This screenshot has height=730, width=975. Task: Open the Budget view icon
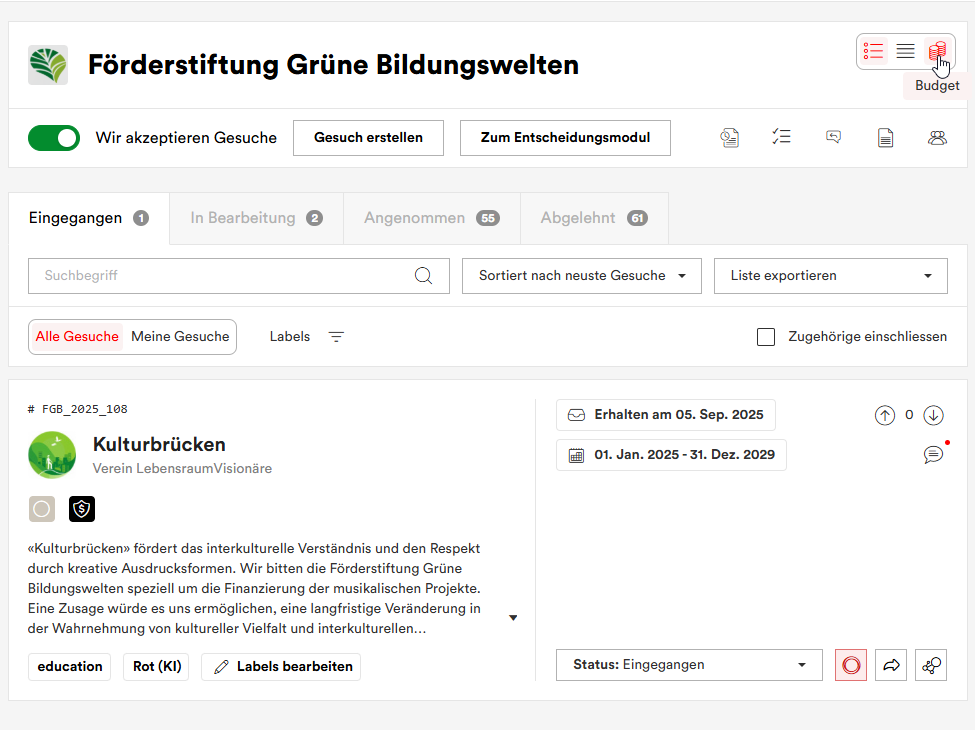tap(937, 51)
